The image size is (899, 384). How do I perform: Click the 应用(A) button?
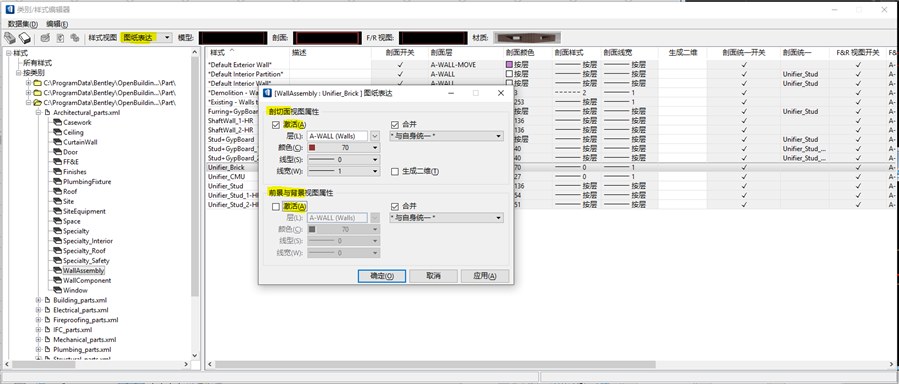(x=484, y=276)
